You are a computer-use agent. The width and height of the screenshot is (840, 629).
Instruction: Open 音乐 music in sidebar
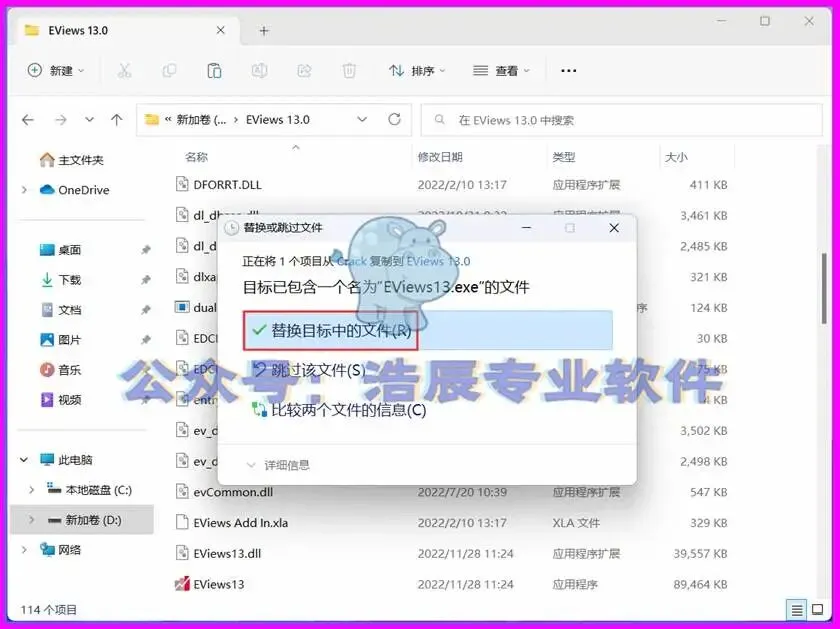tap(60, 370)
